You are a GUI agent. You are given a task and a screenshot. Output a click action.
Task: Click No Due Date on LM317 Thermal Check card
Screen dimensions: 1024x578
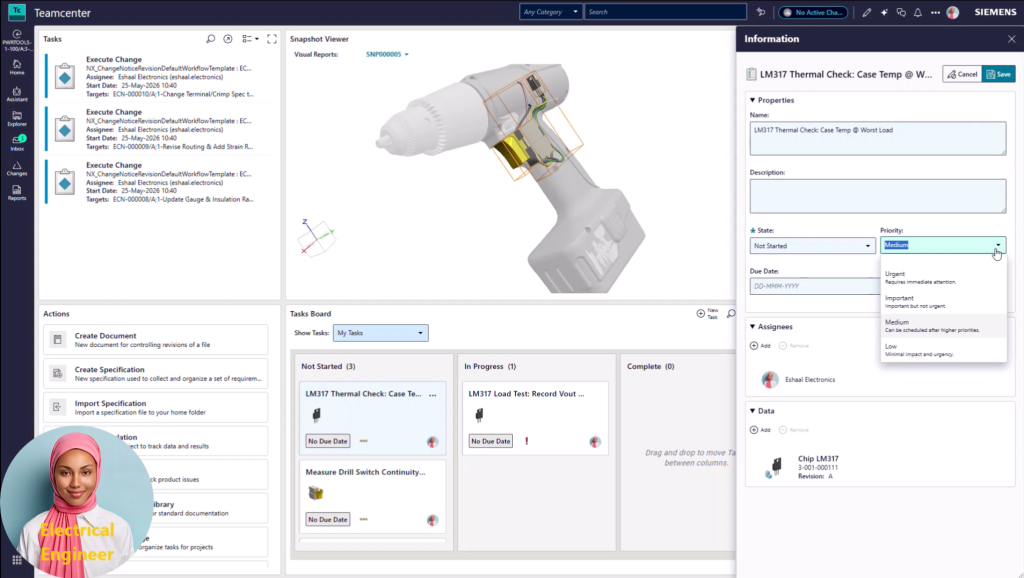[x=328, y=442]
